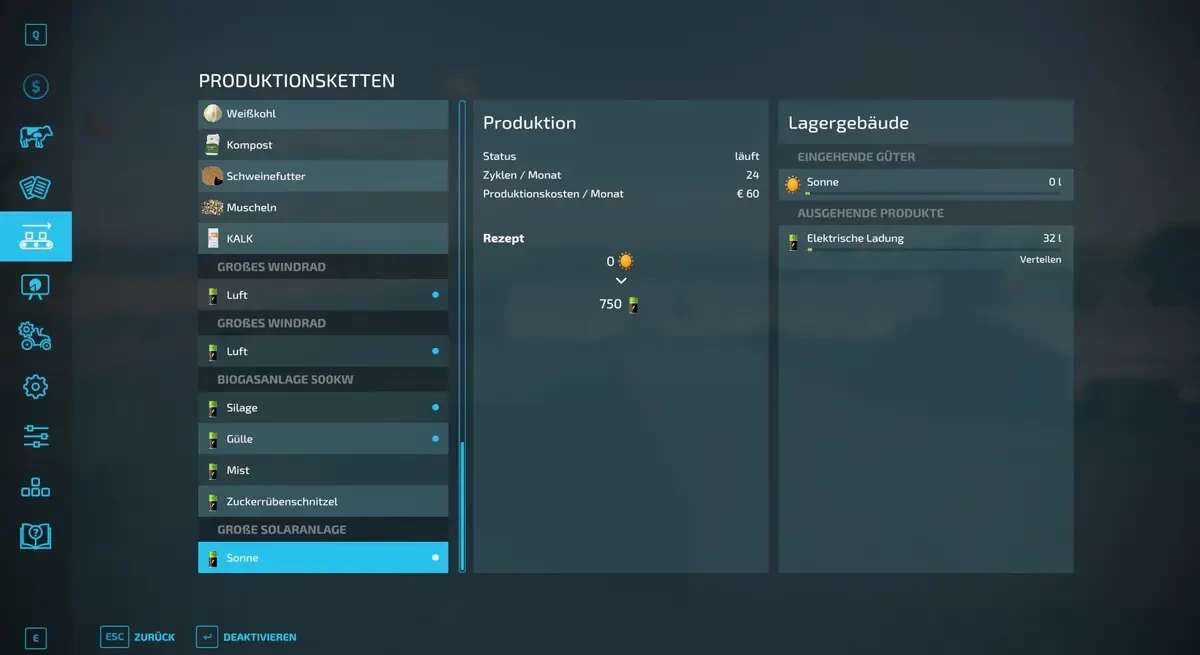Open the vehicles tractor icon page

click(36, 336)
